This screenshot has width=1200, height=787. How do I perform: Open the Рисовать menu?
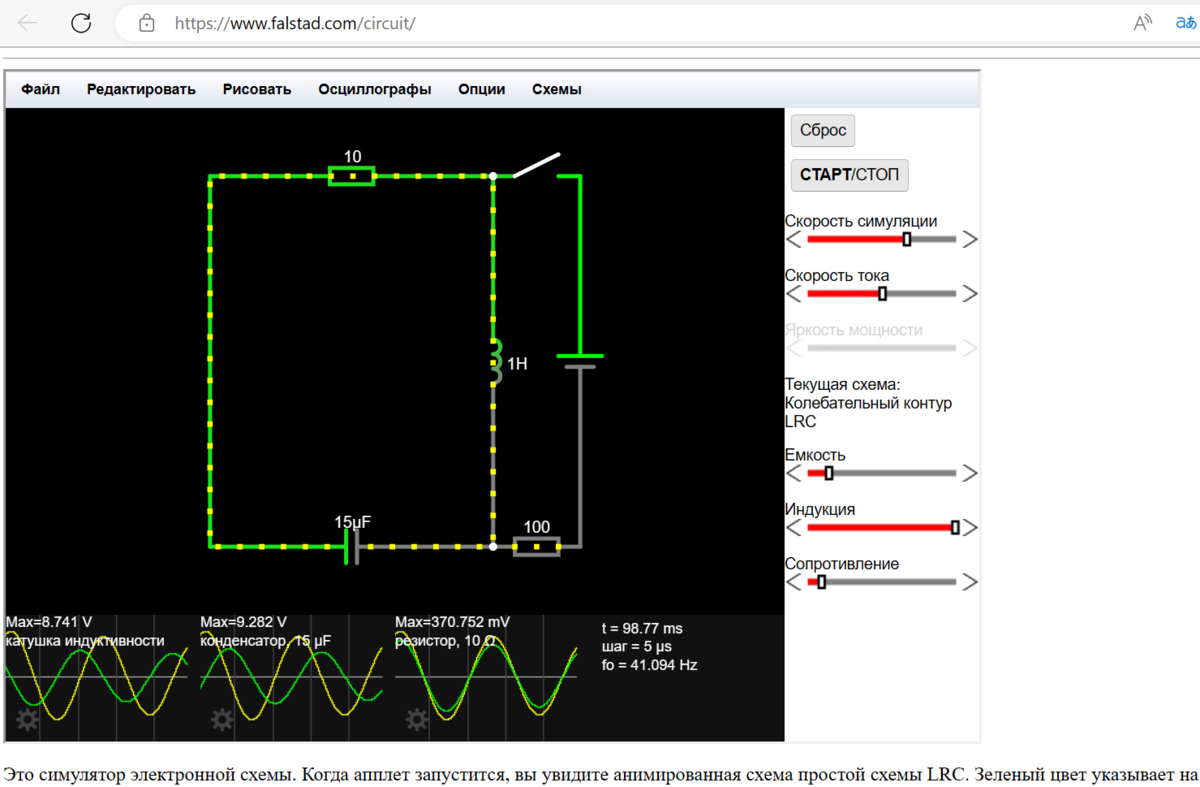click(x=257, y=89)
